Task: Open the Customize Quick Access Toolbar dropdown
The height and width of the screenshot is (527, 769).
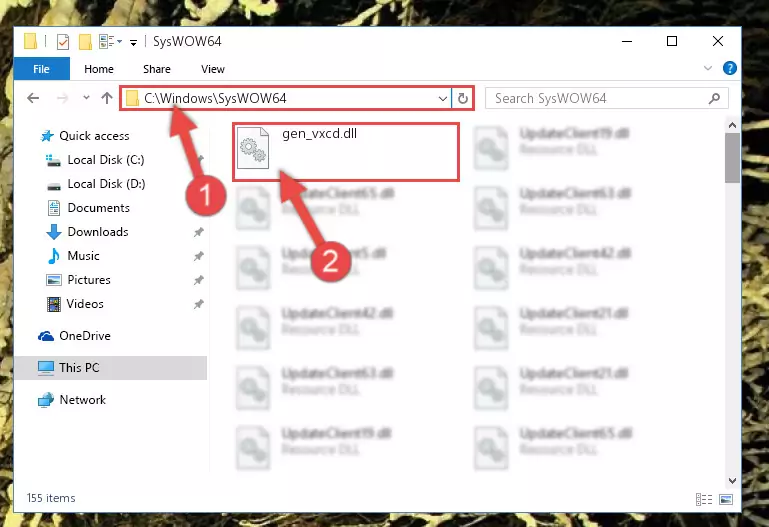Action: point(133,43)
